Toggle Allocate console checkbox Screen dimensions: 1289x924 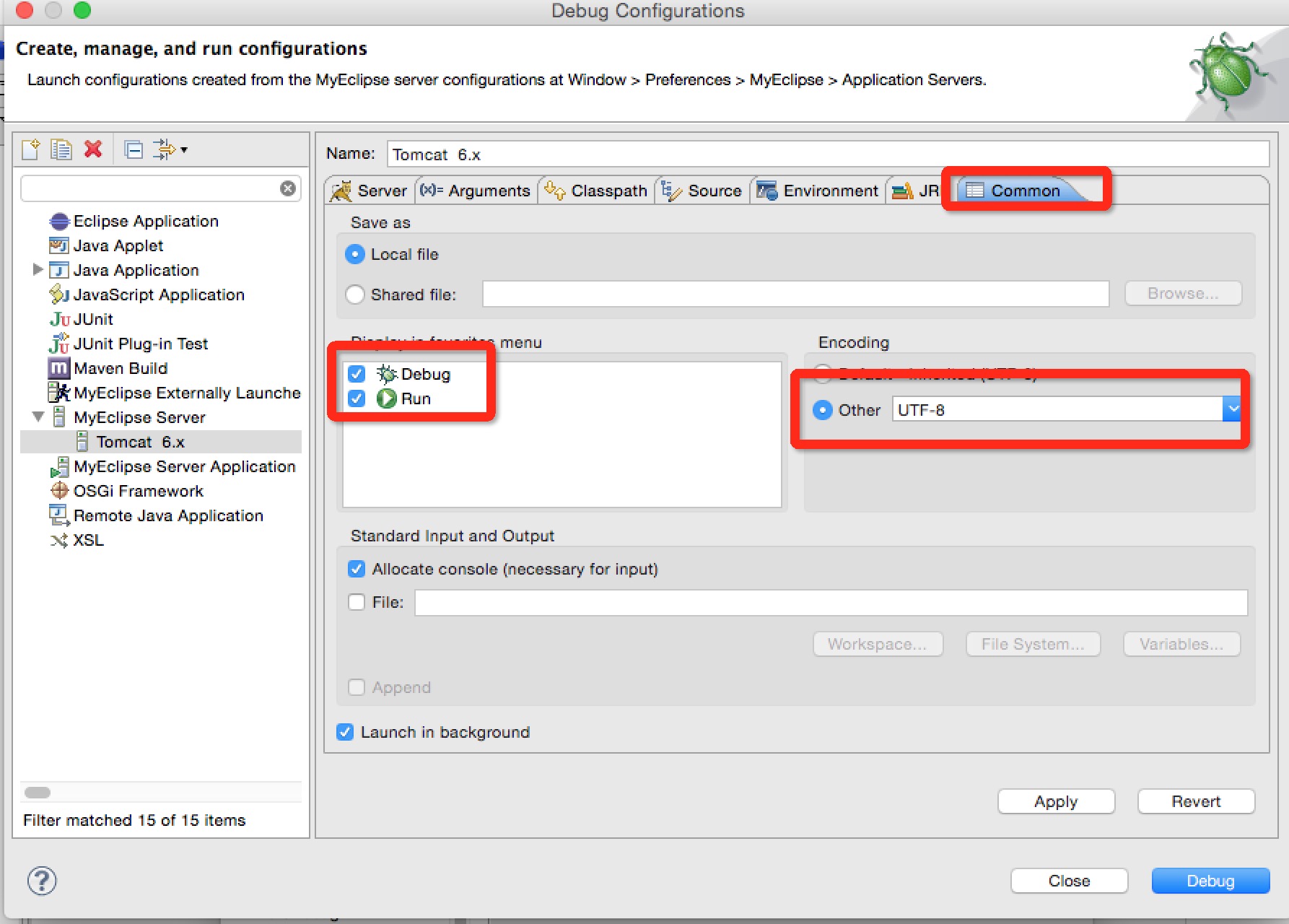tap(357, 569)
